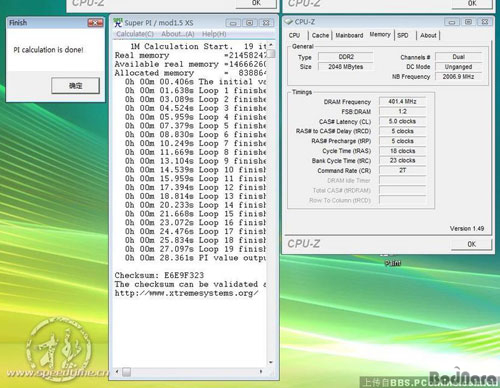Click the DC Mode field showing Unganged

459,67
